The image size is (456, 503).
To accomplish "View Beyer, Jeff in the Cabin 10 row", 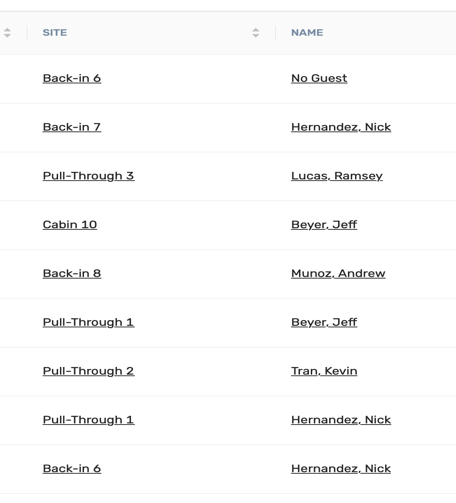I will click(x=324, y=225).
